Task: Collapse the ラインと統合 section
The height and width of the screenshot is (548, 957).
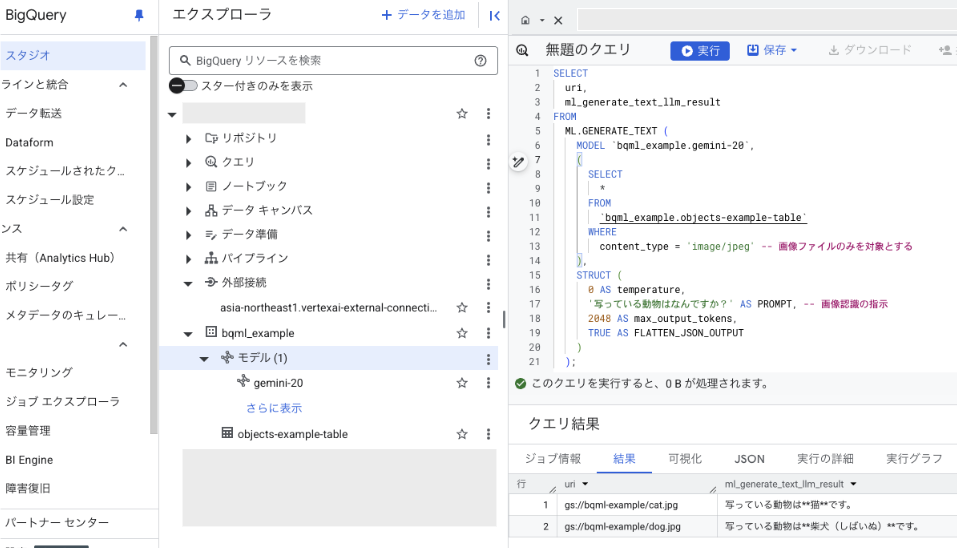Action: (x=123, y=85)
